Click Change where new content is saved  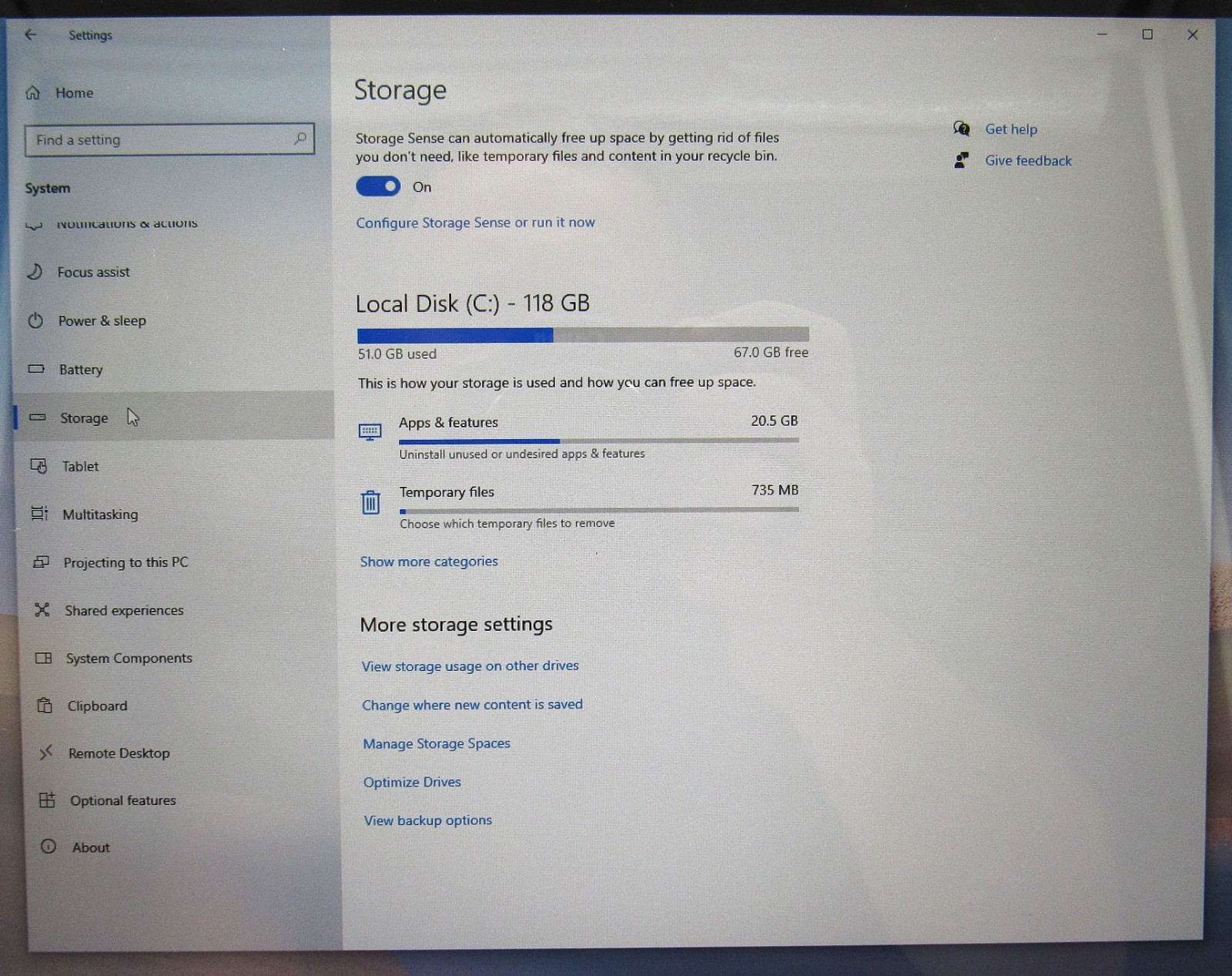pos(472,704)
